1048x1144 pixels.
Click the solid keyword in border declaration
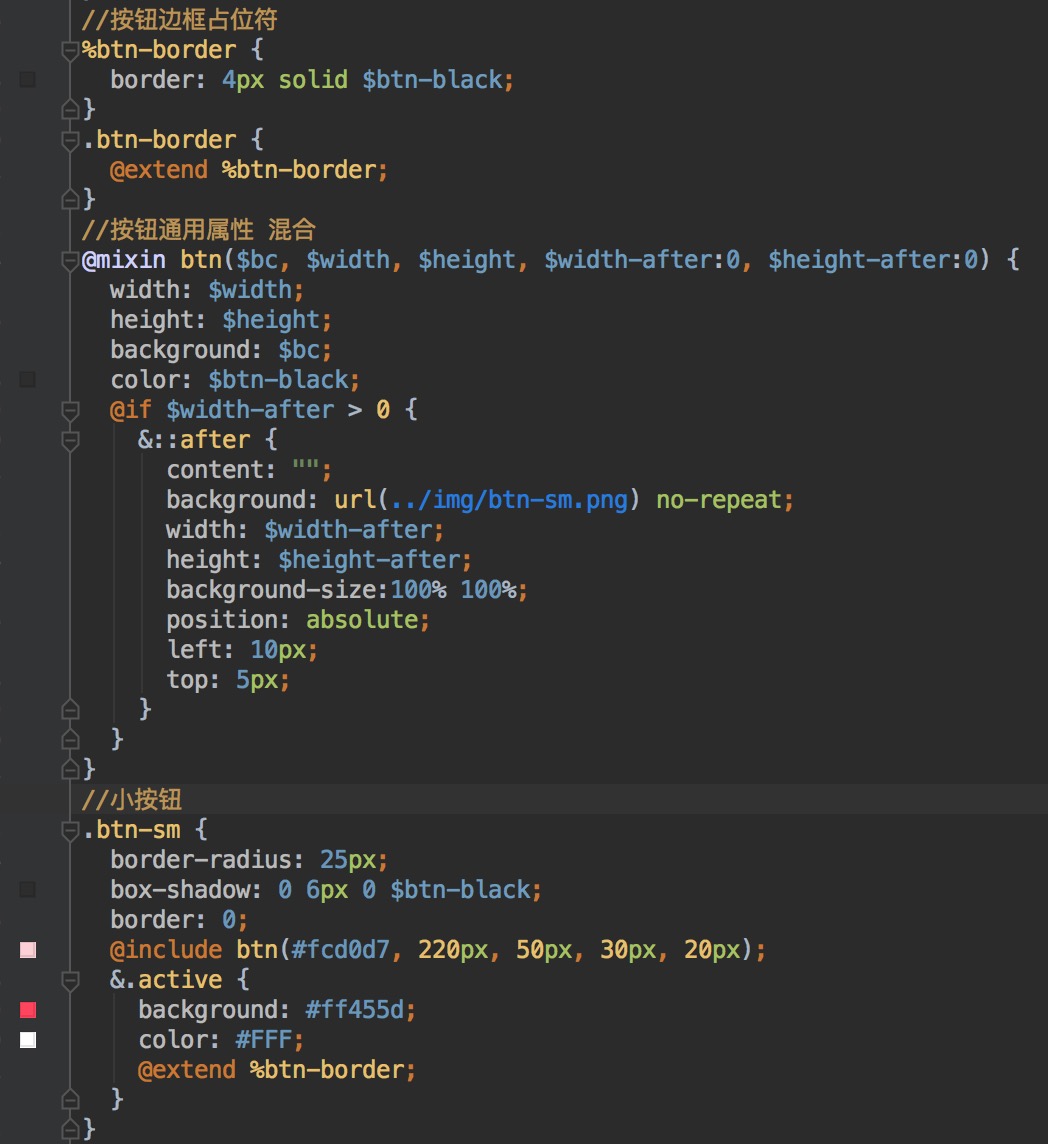313,80
